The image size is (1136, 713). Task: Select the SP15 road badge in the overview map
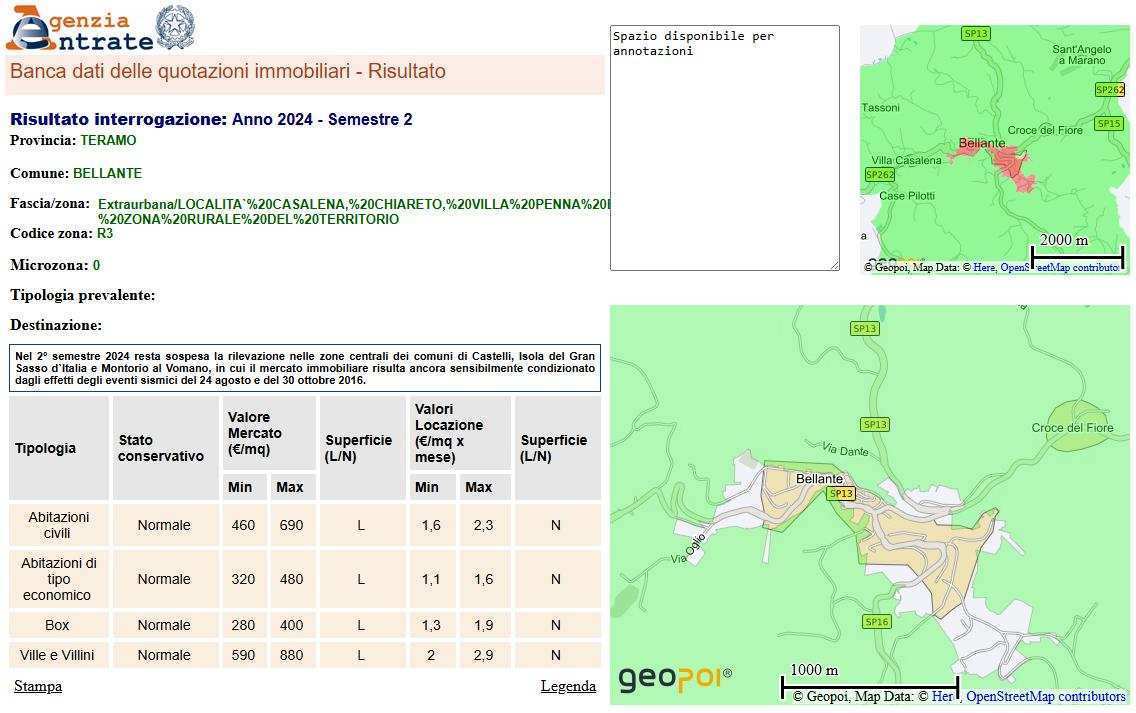(1108, 124)
